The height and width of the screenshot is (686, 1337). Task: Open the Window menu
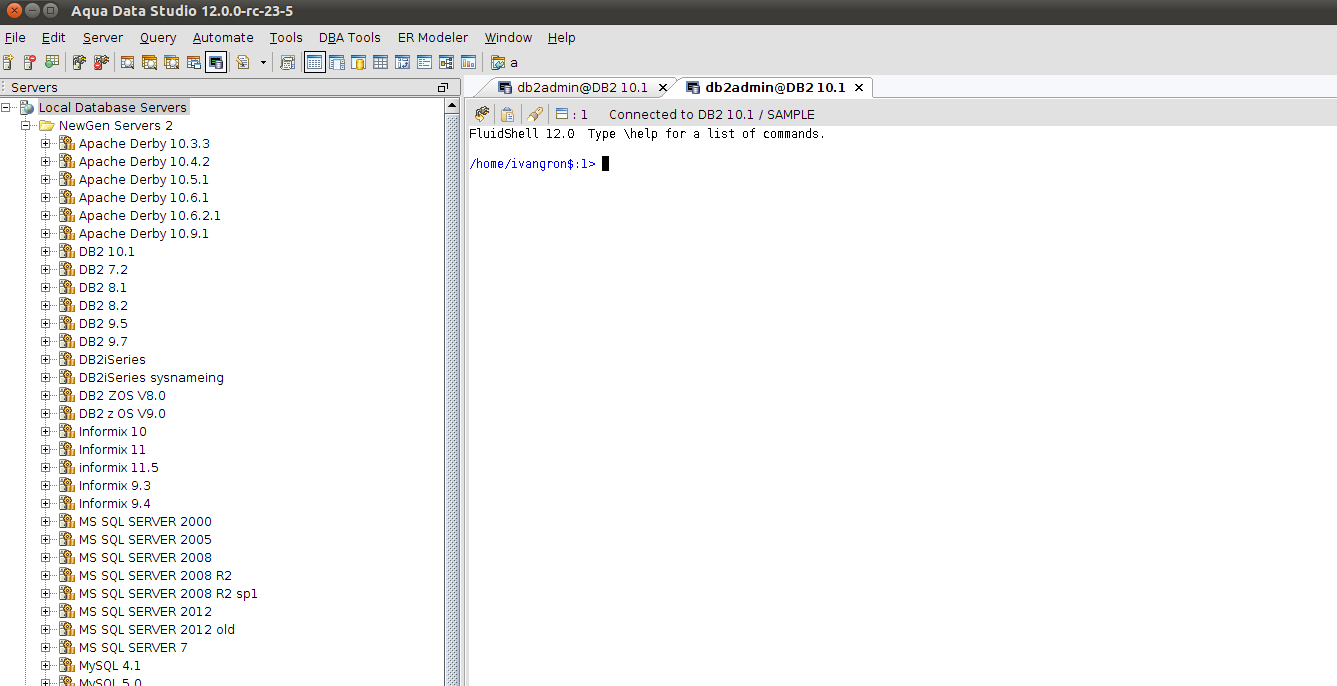pos(508,37)
